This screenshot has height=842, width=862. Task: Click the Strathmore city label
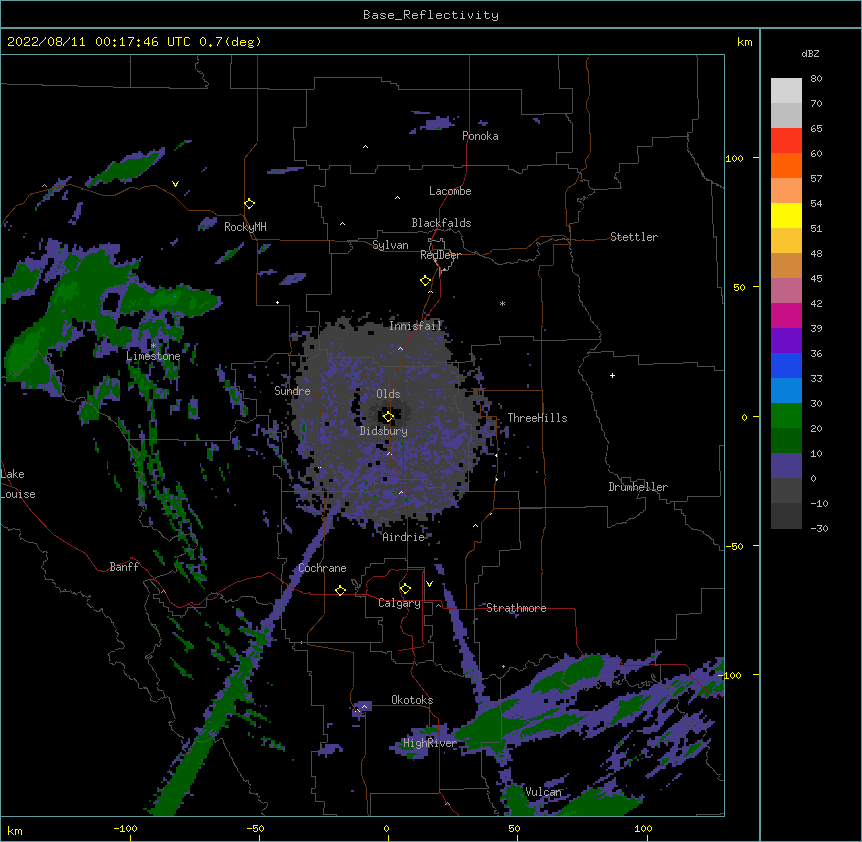pos(516,608)
